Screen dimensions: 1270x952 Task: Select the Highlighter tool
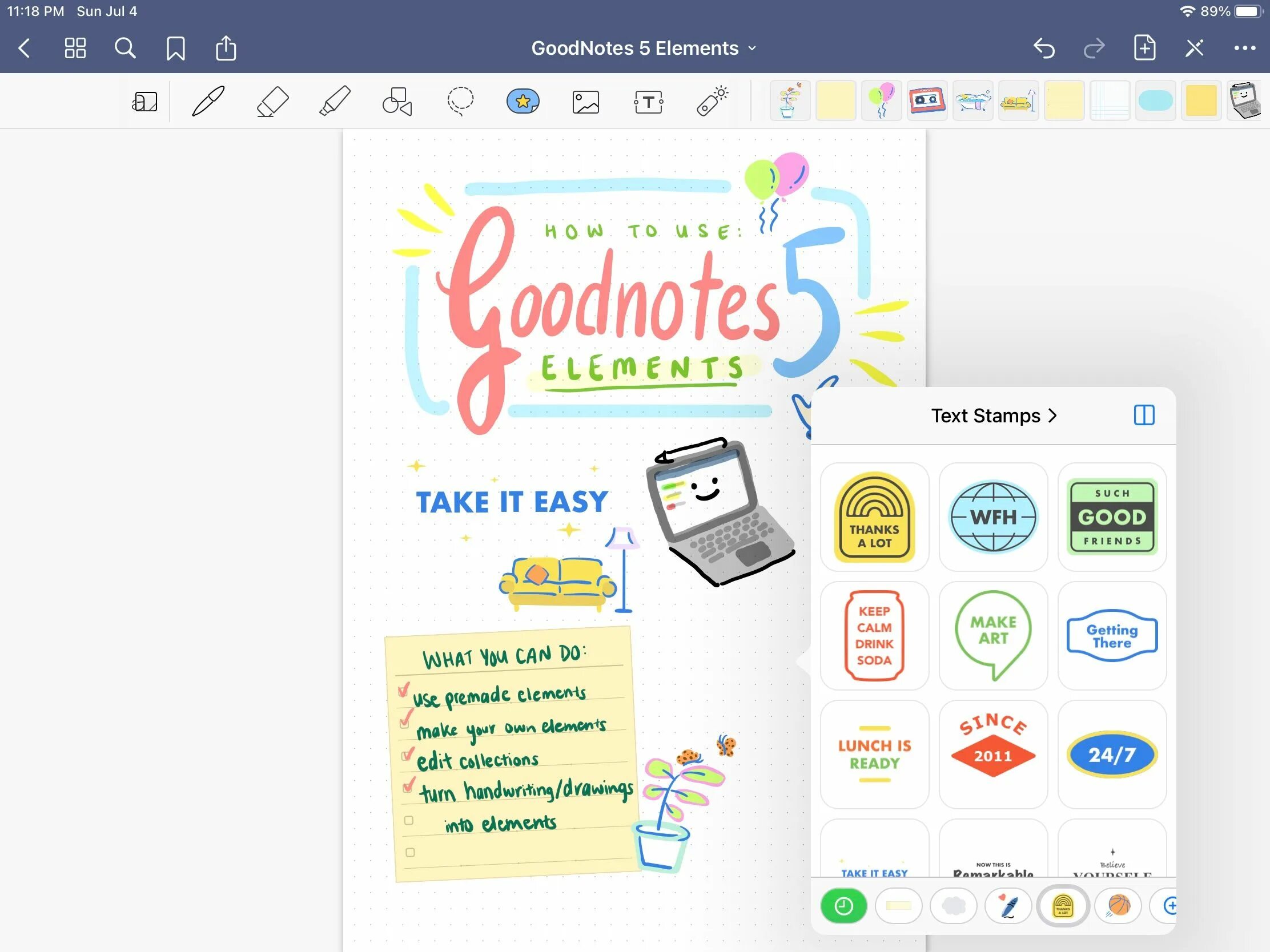coord(335,99)
